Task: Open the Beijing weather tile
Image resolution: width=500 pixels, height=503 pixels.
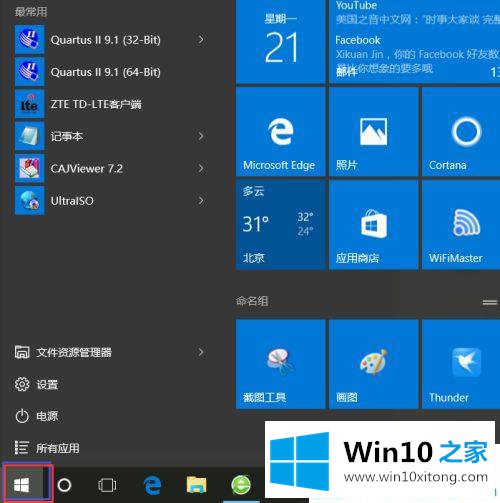Action: pos(280,225)
